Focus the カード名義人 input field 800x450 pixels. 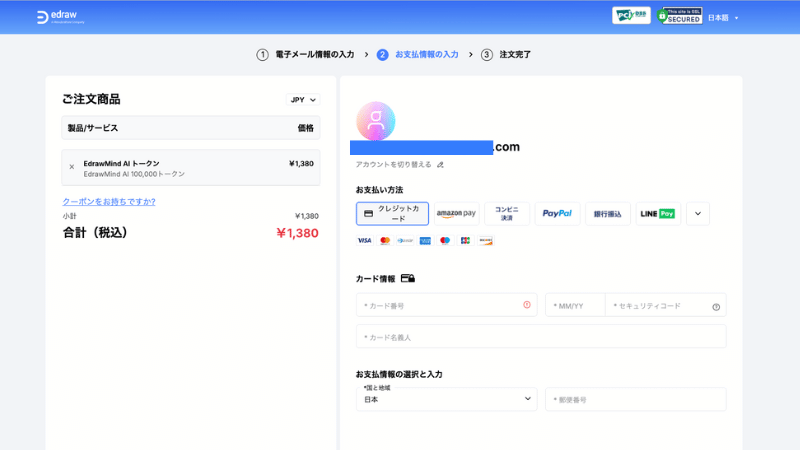[541, 337]
